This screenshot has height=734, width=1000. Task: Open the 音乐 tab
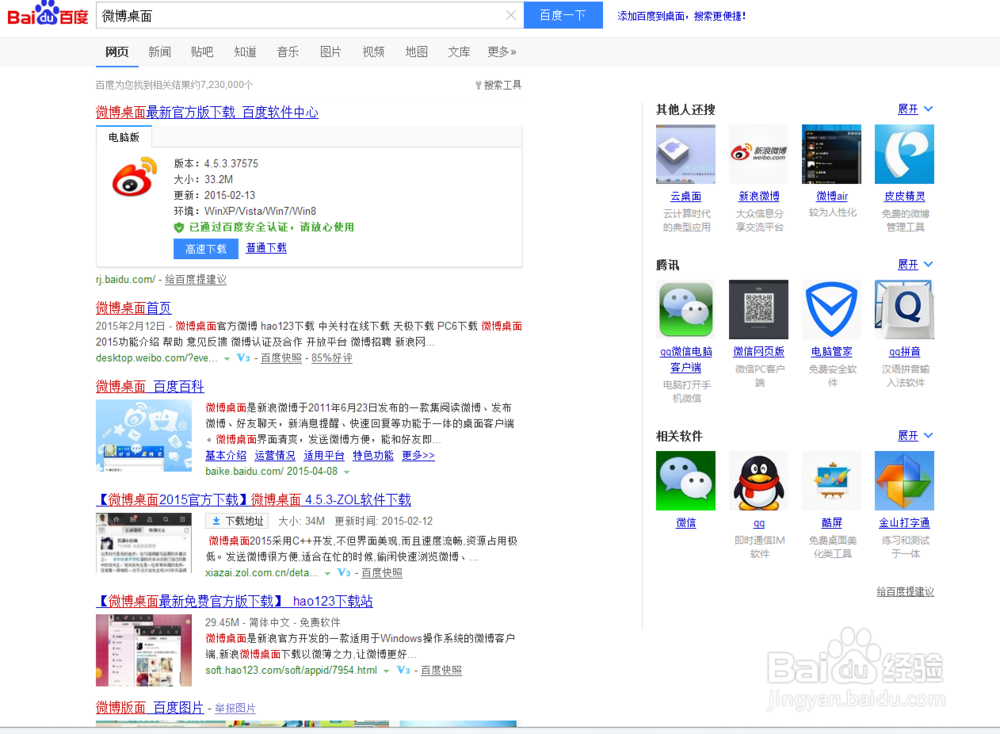pyautogui.click(x=288, y=52)
